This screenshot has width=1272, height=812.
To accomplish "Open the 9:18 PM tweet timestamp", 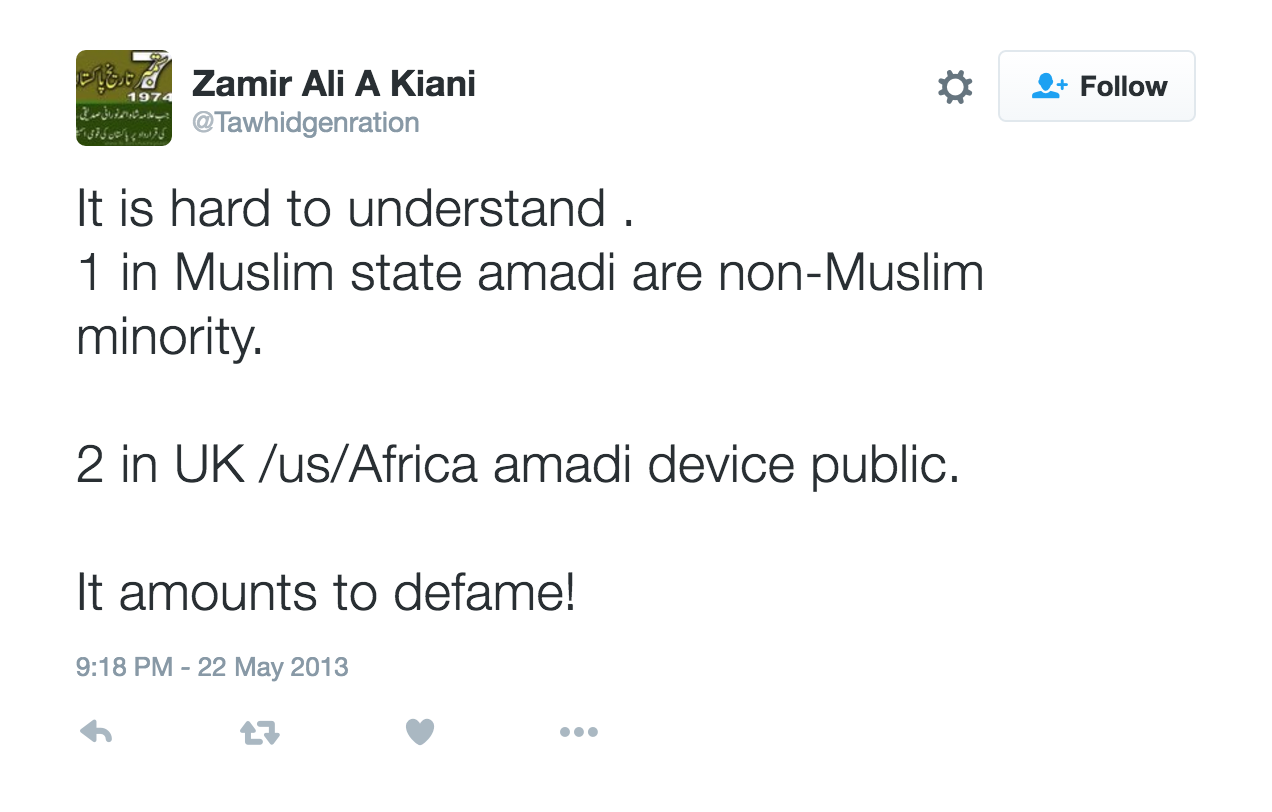I will (124, 667).
